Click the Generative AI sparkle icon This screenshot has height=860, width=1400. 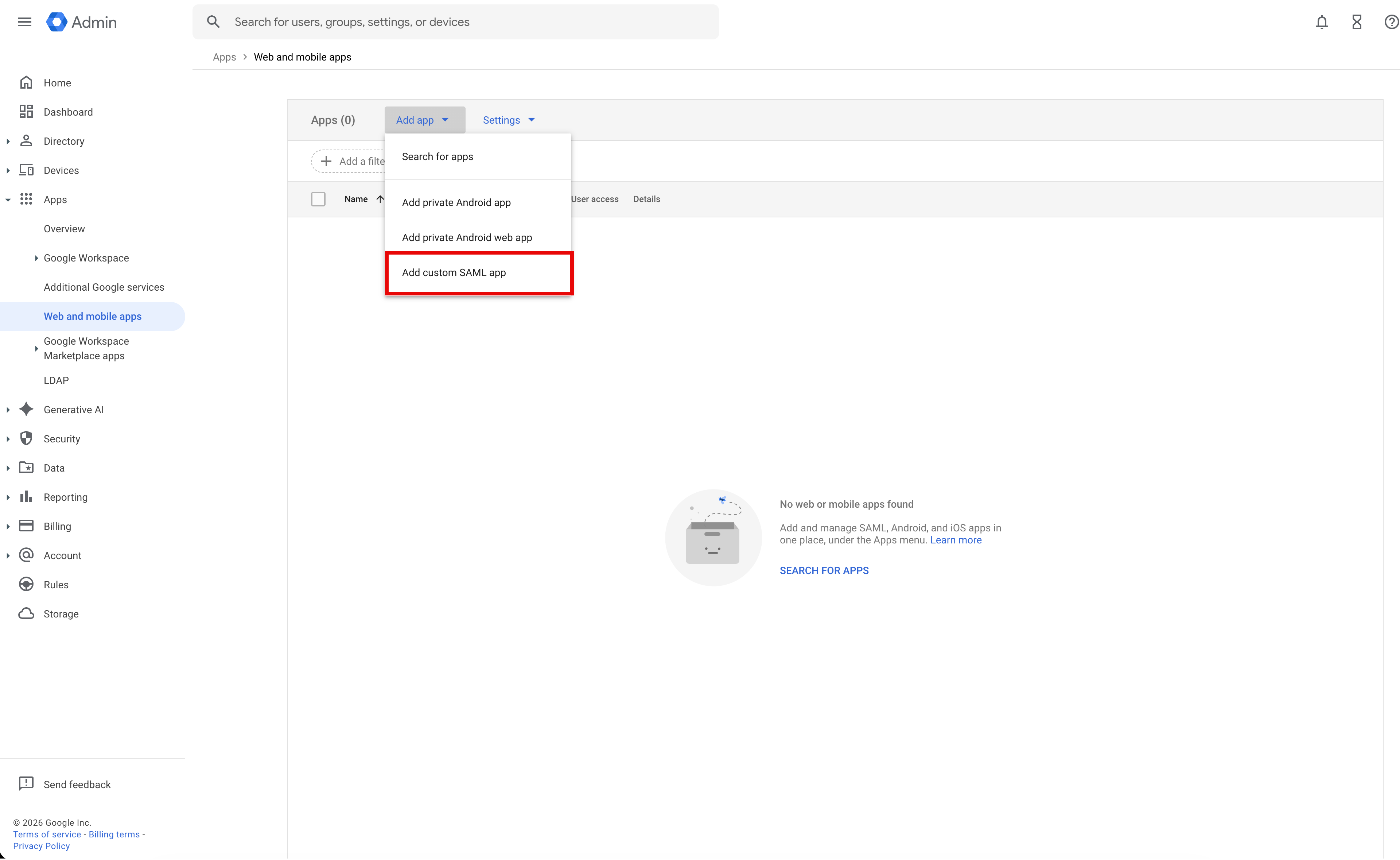click(x=26, y=409)
